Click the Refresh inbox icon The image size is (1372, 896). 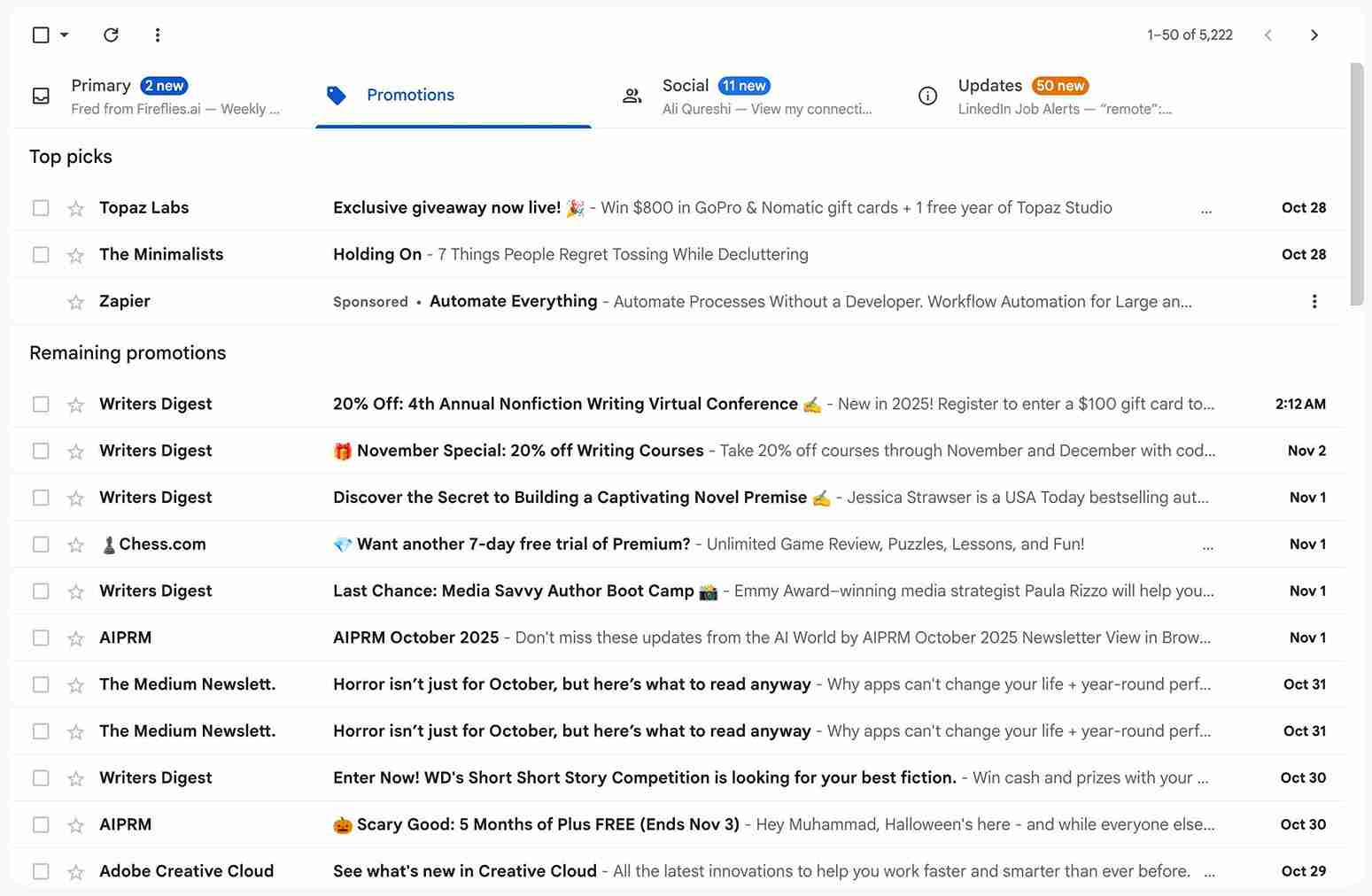pos(111,35)
